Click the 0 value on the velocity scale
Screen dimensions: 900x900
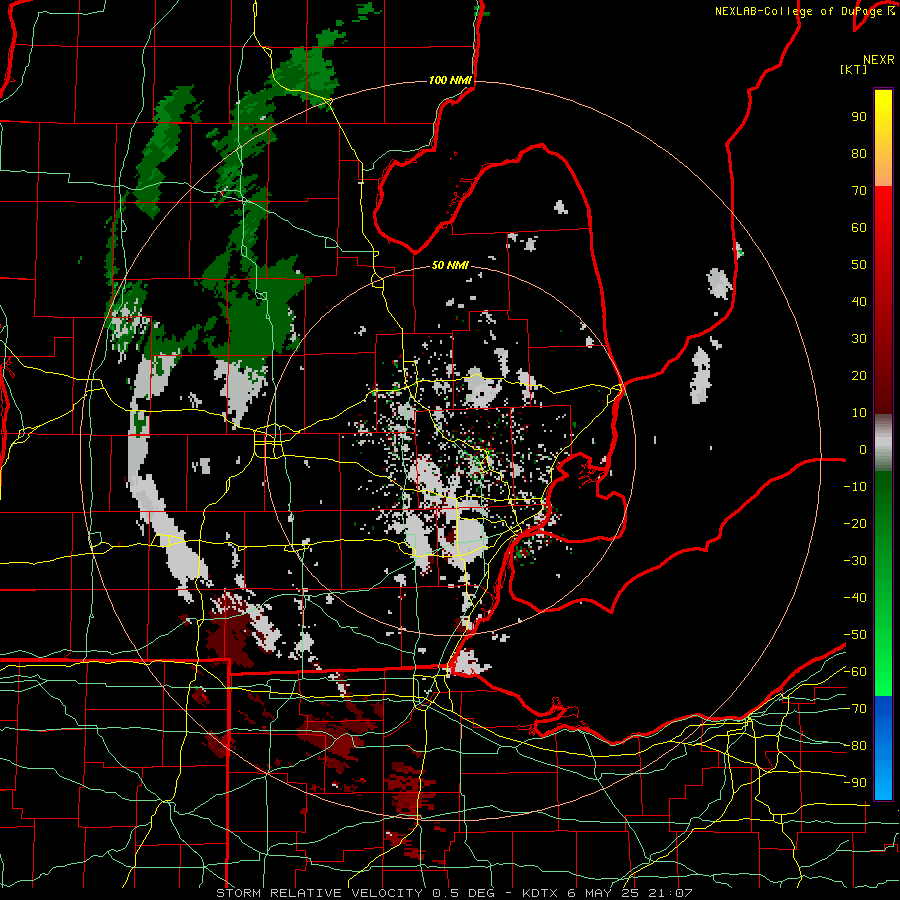(x=863, y=449)
